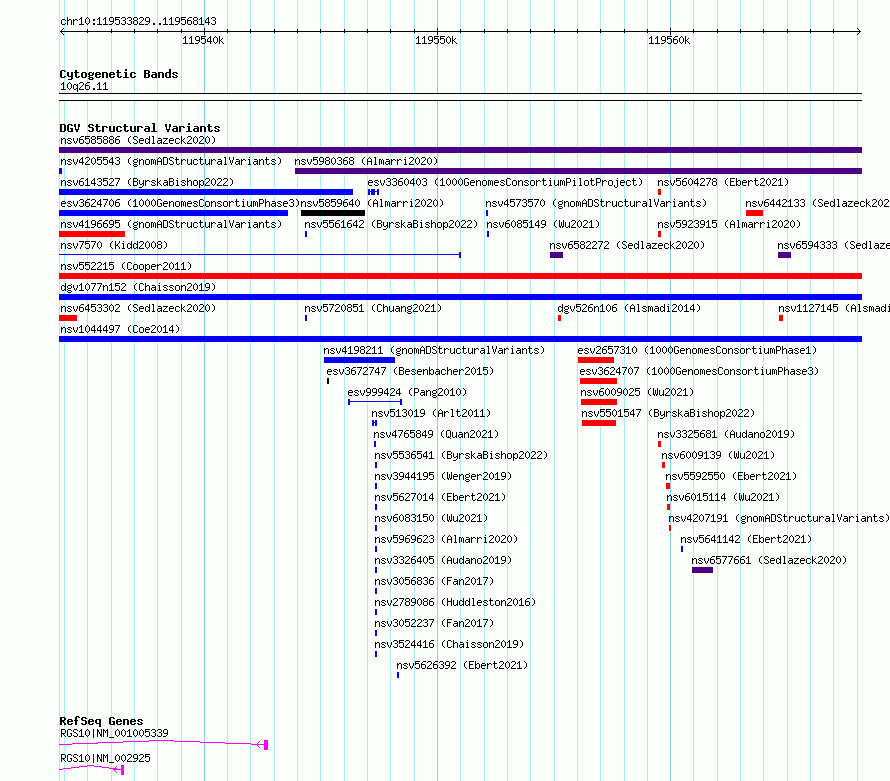Viewport: 890px width, 781px height.
Task: Select the blue dgv1077n152 variant bar
Action: [460, 297]
